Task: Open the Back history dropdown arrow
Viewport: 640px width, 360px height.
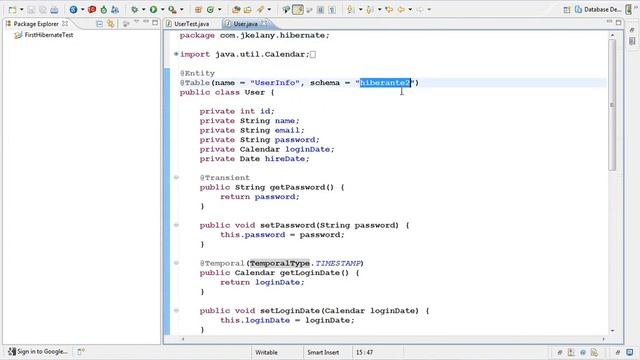Action: [410, 9]
